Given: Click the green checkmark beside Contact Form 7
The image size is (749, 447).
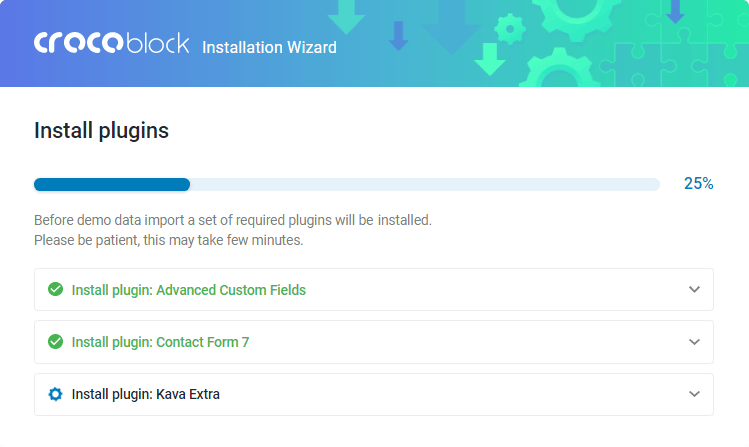Looking at the screenshot, I should (x=55, y=342).
